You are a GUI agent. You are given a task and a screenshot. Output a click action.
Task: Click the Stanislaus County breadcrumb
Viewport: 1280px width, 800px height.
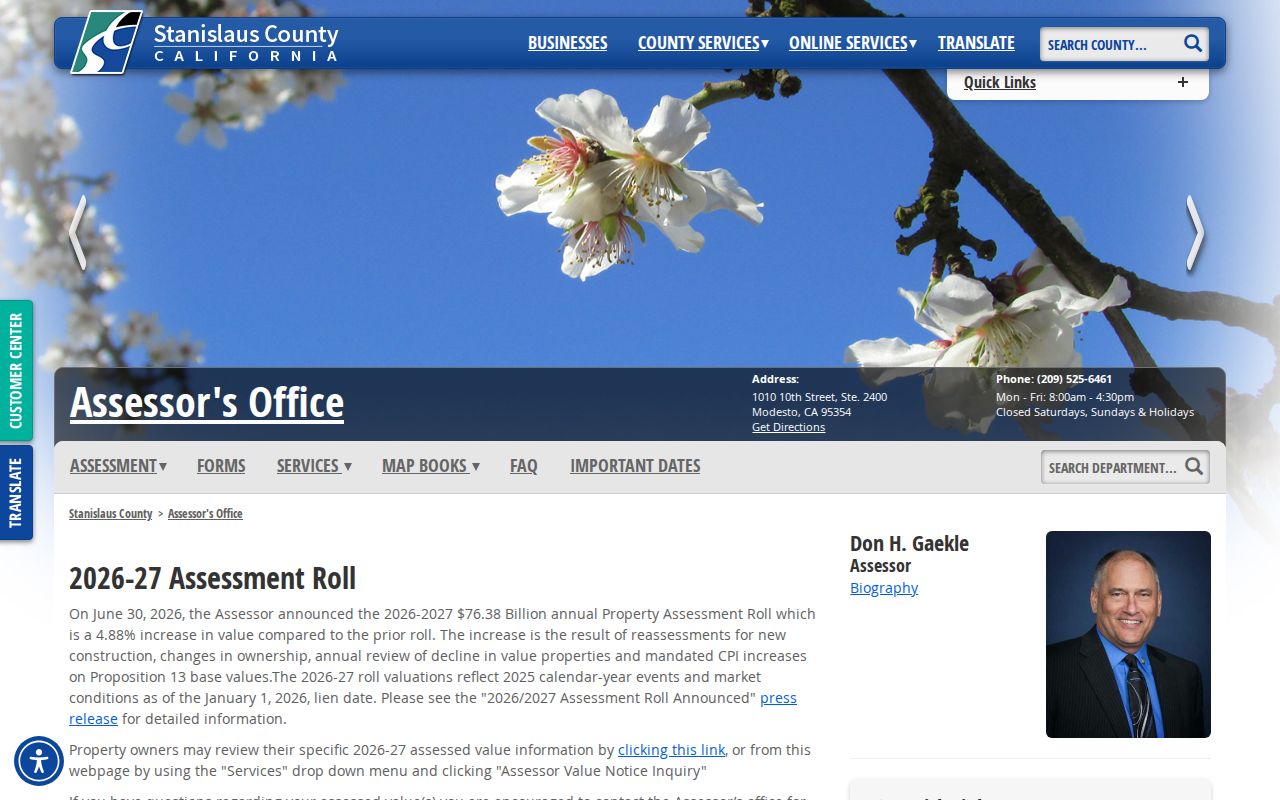pos(110,514)
